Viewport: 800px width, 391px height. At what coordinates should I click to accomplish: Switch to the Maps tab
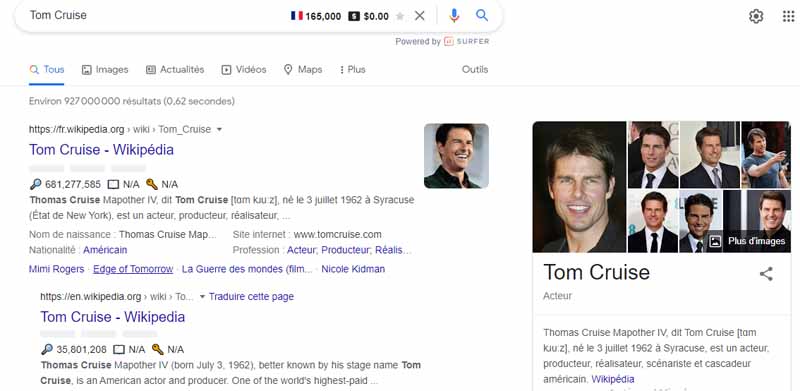[303, 70]
